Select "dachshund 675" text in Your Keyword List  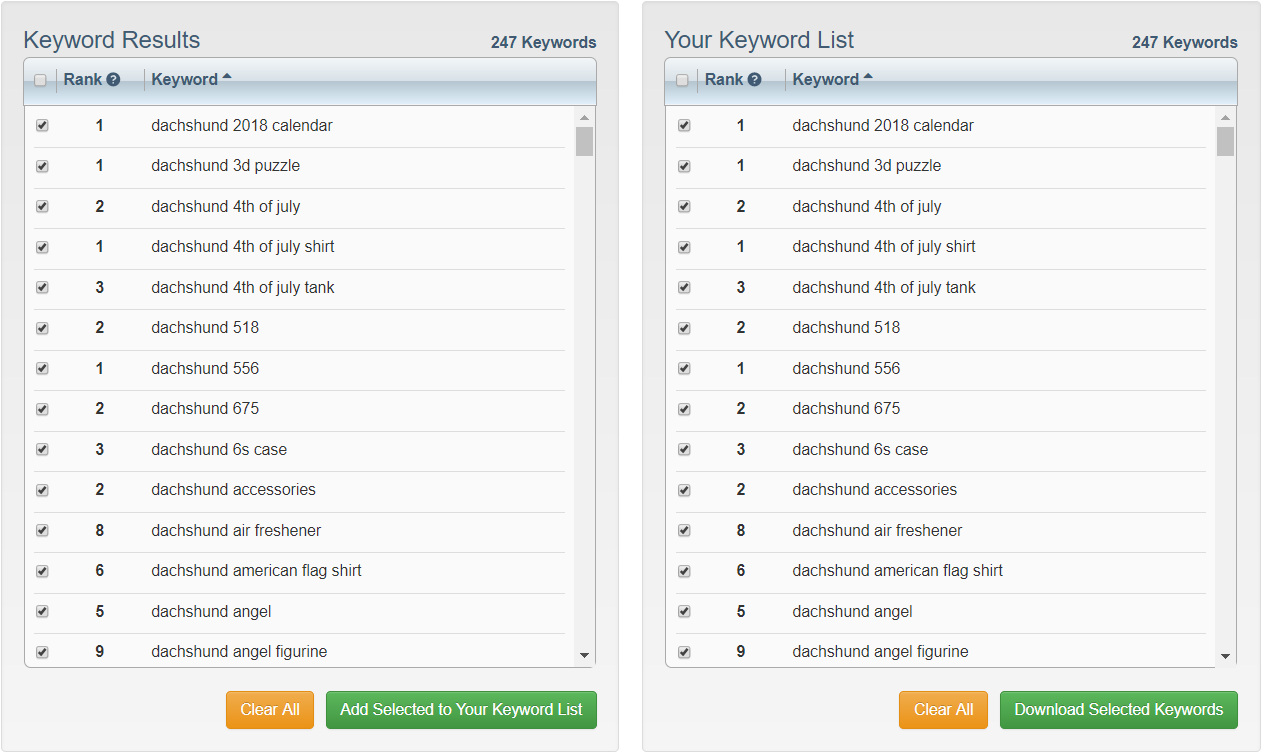(x=846, y=409)
